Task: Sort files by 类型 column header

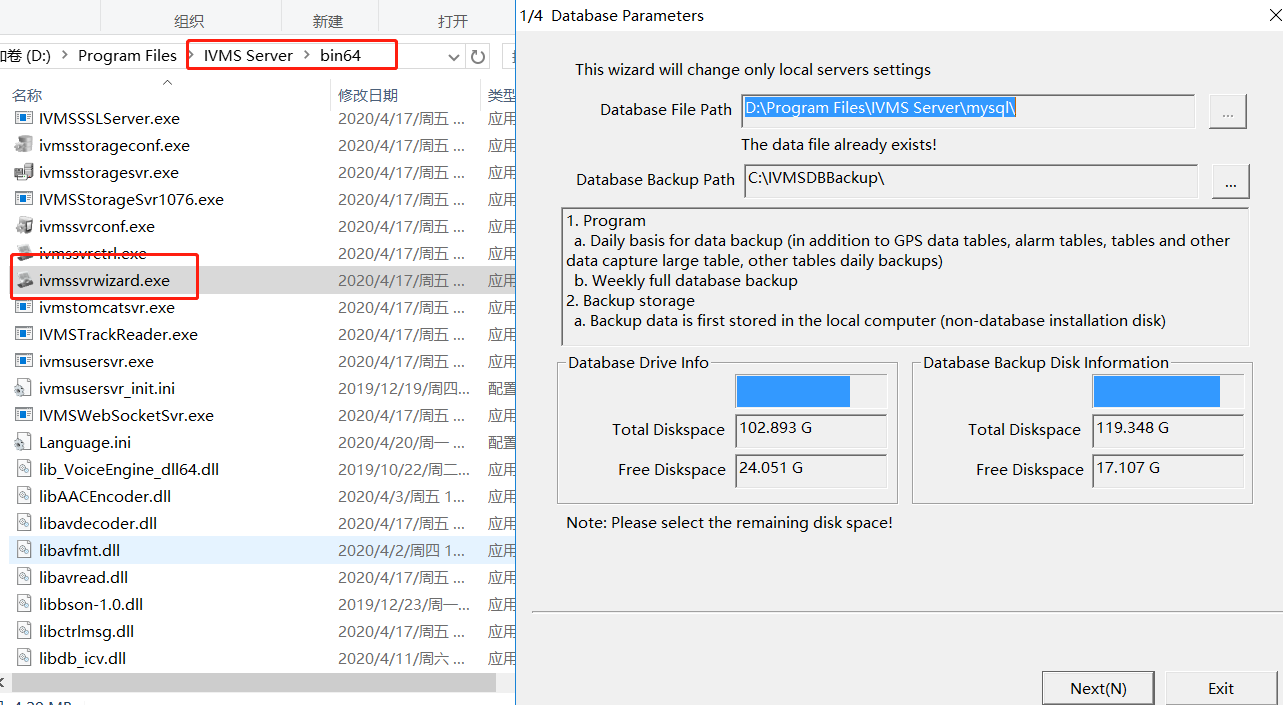Action: (499, 95)
